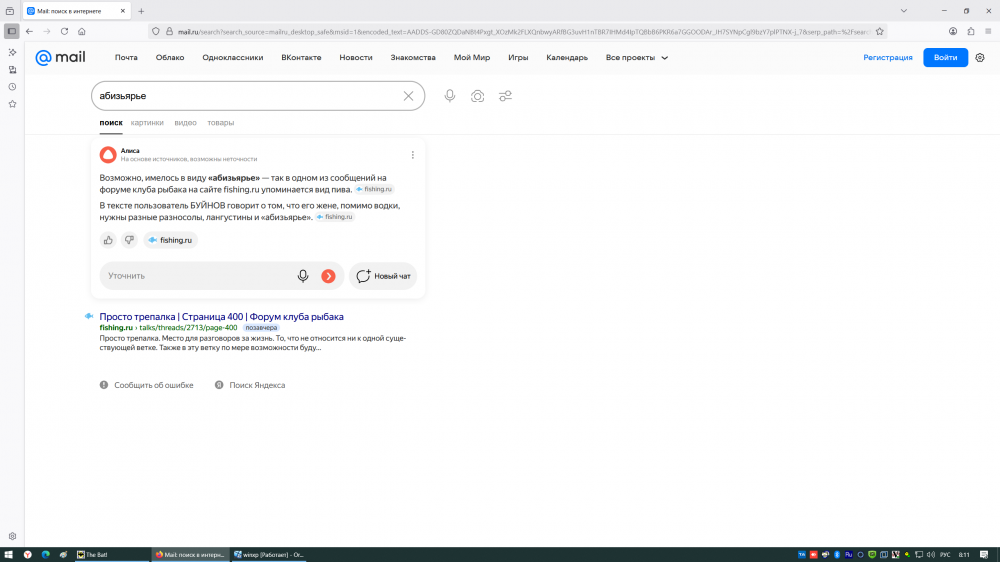This screenshot has height=562, width=1000.
Task: Open search filter settings icon
Action: (506, 96)
